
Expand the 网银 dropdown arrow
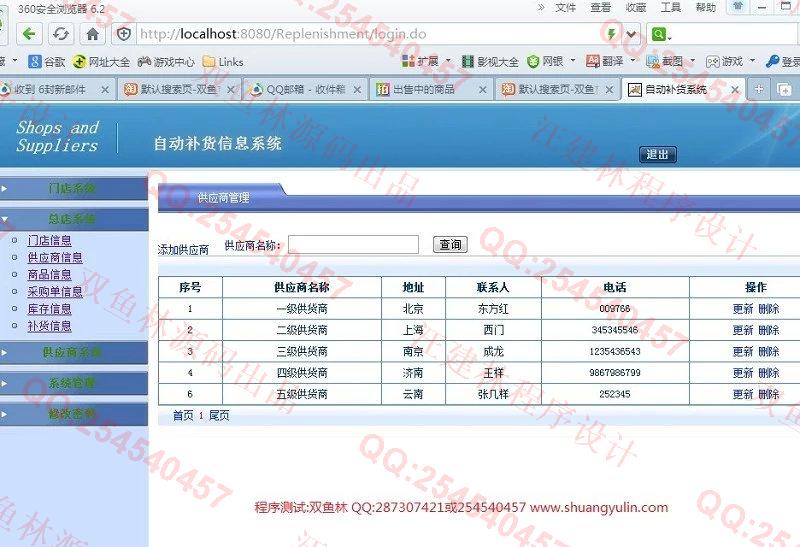coord(572,61)
